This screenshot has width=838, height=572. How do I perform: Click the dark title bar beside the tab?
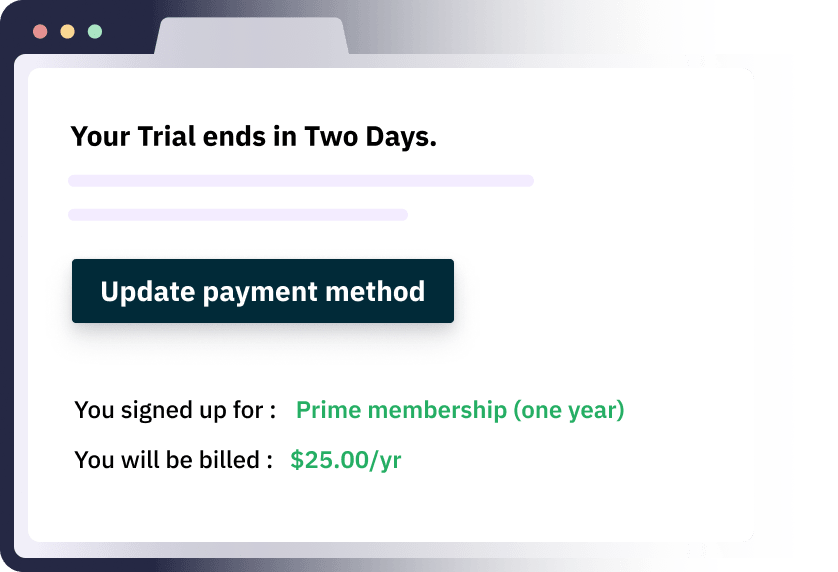[500, 30]
